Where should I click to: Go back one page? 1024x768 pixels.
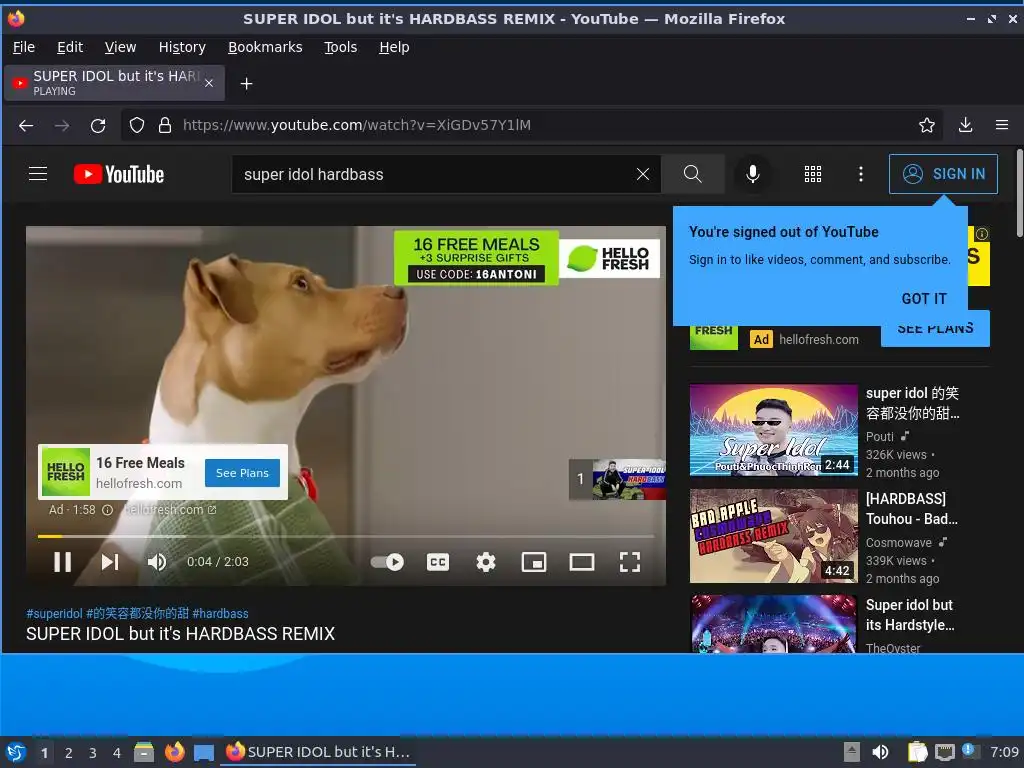pyautogui.click(x=26, y=125)
